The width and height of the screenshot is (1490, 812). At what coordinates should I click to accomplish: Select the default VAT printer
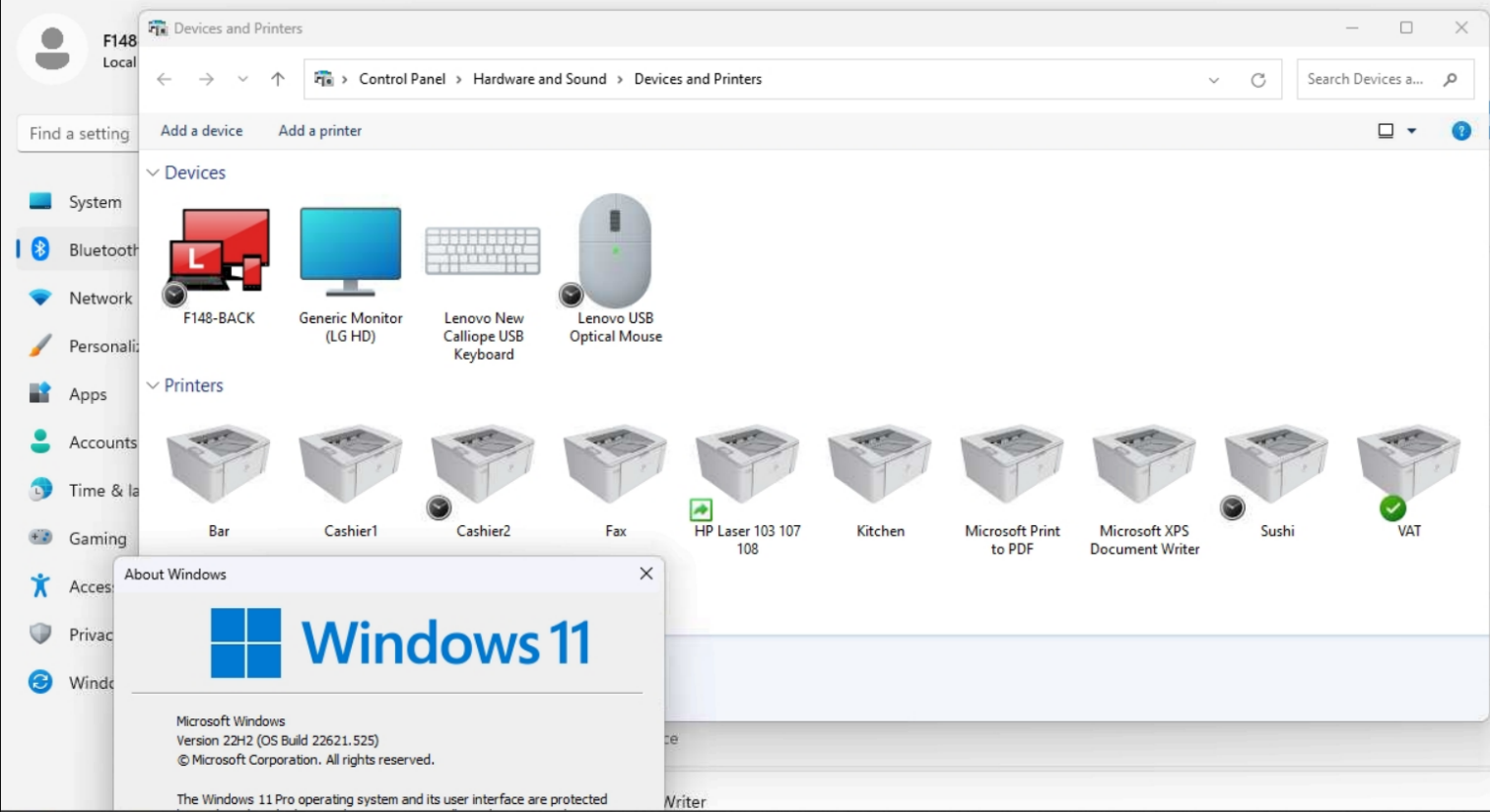pos(1409,482)
